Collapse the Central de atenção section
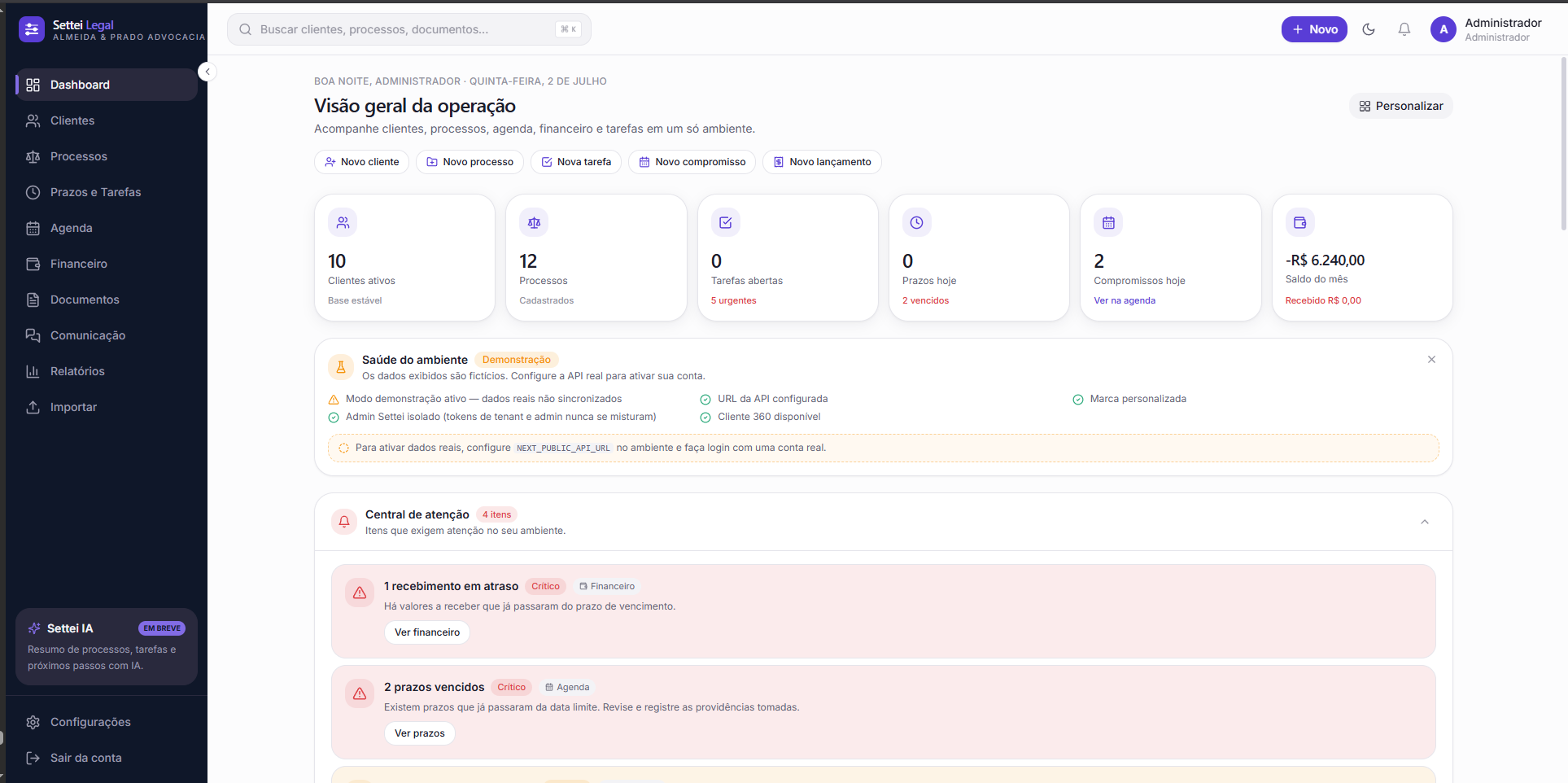This screenshot has height=783, width=1568. [x=1425, y=522]
